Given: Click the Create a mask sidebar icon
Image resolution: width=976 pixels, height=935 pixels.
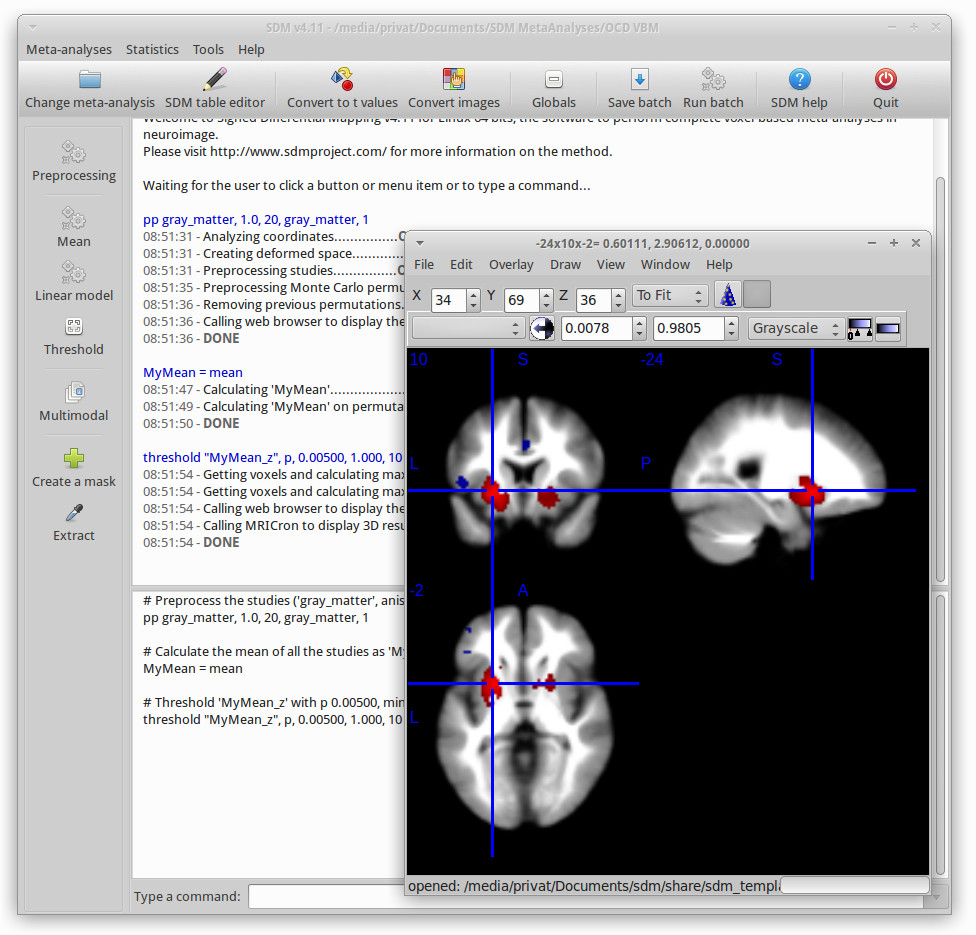Looking at the screenshot, I should [73, 467].
